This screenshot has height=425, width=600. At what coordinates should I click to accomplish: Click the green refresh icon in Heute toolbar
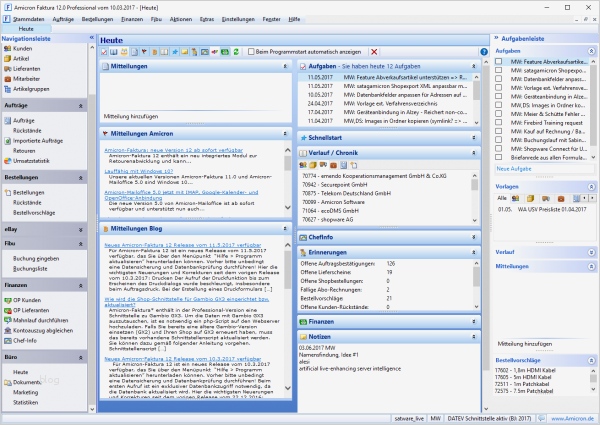click(x=236, y=51)
